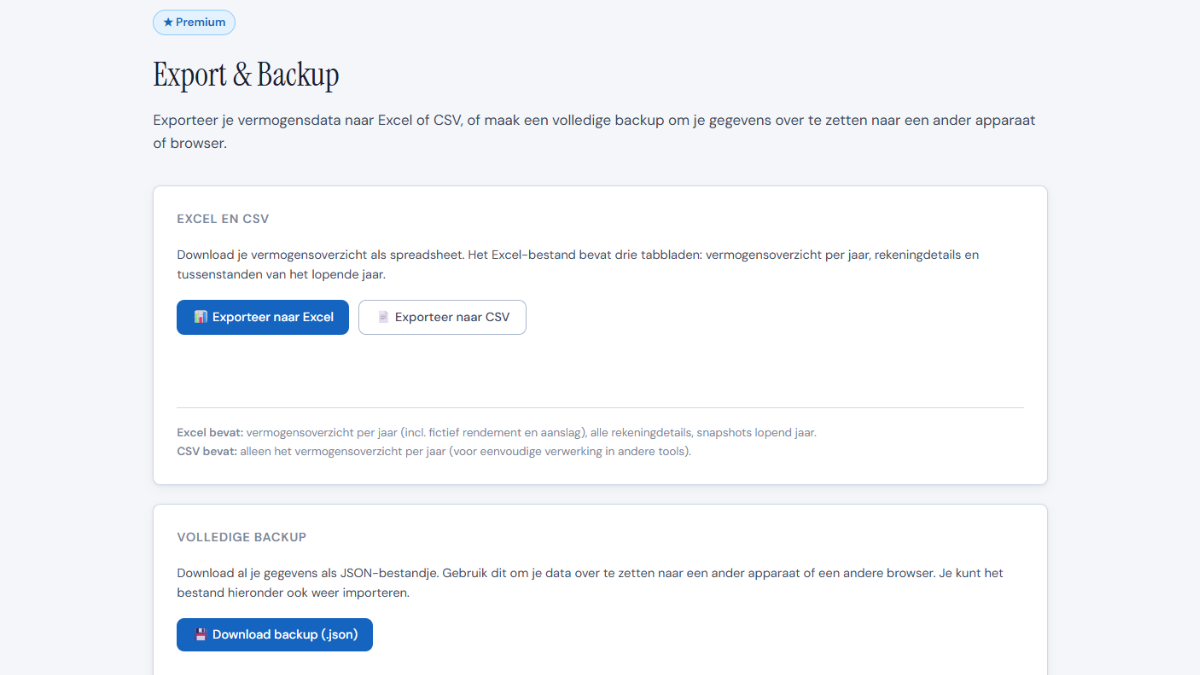Click the document icon on the CSV export button
Screen dimensions: 1200x675
(x=383, y=317)
